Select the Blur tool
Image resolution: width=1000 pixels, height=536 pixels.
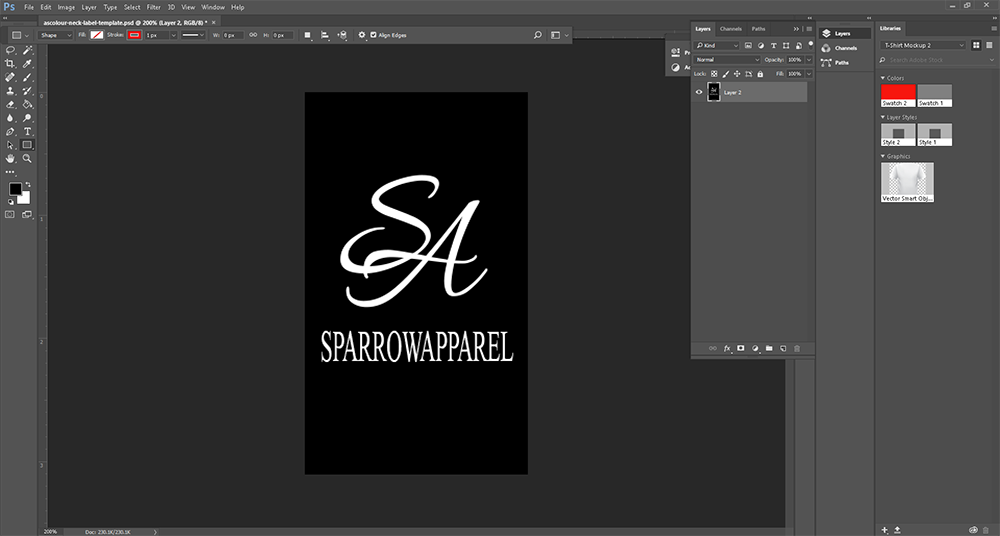(x=10, y=118)
